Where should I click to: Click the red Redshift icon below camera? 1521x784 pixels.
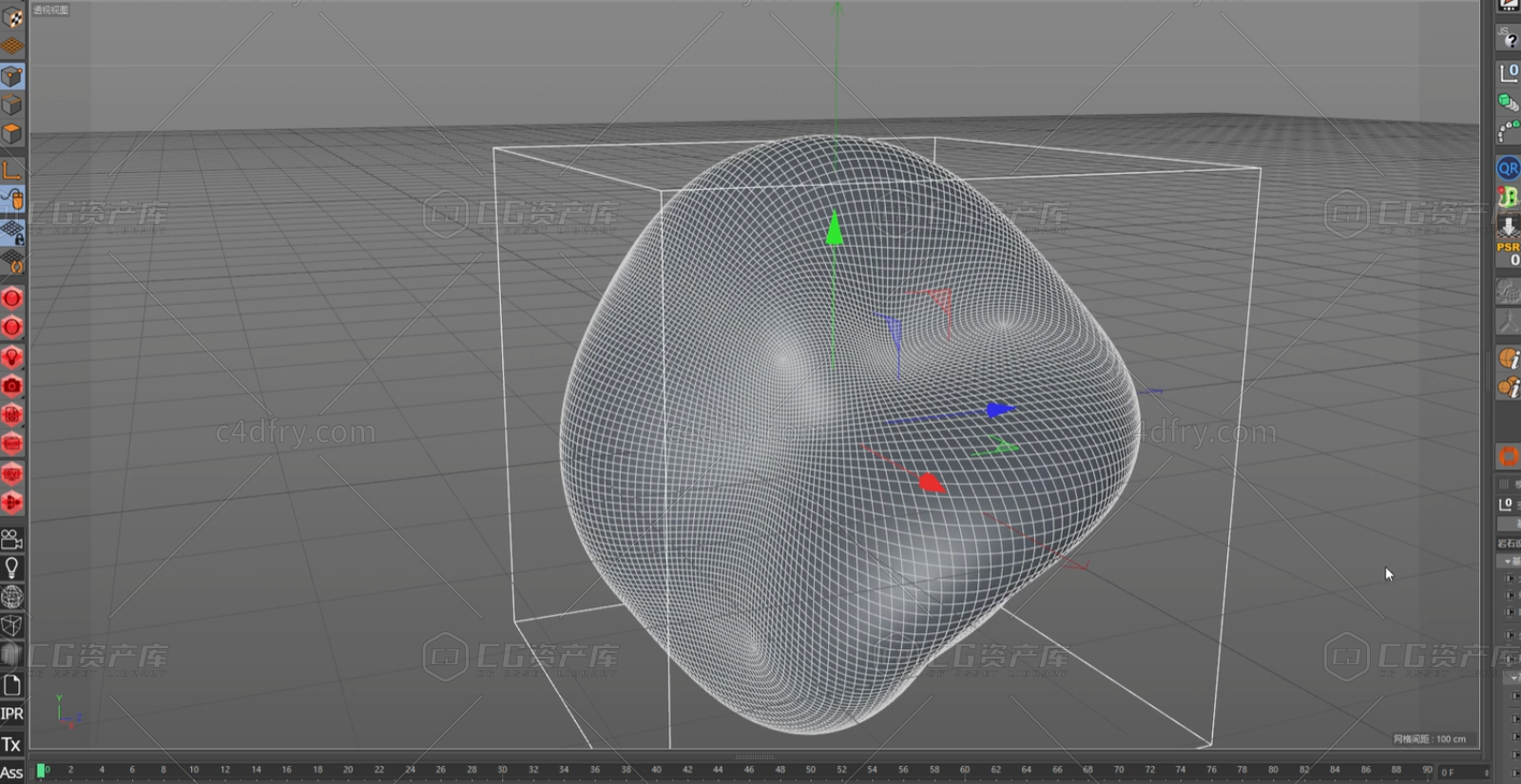tap(12, 415)
